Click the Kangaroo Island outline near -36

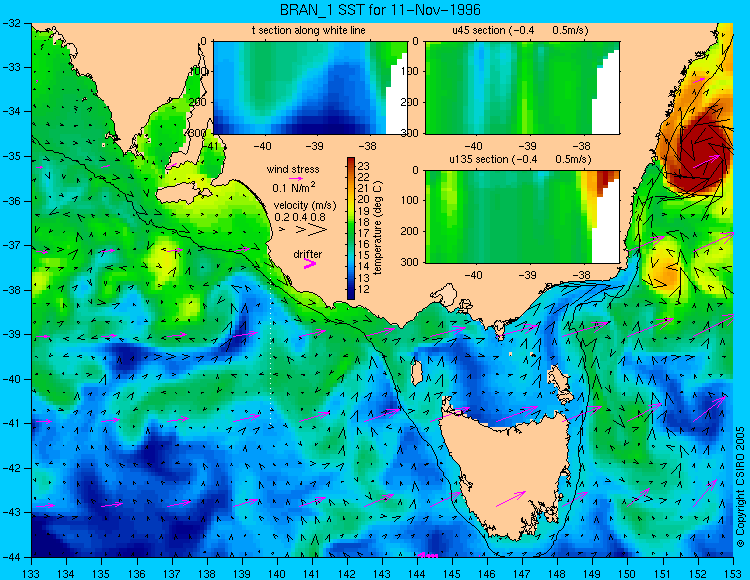point(184,194)
